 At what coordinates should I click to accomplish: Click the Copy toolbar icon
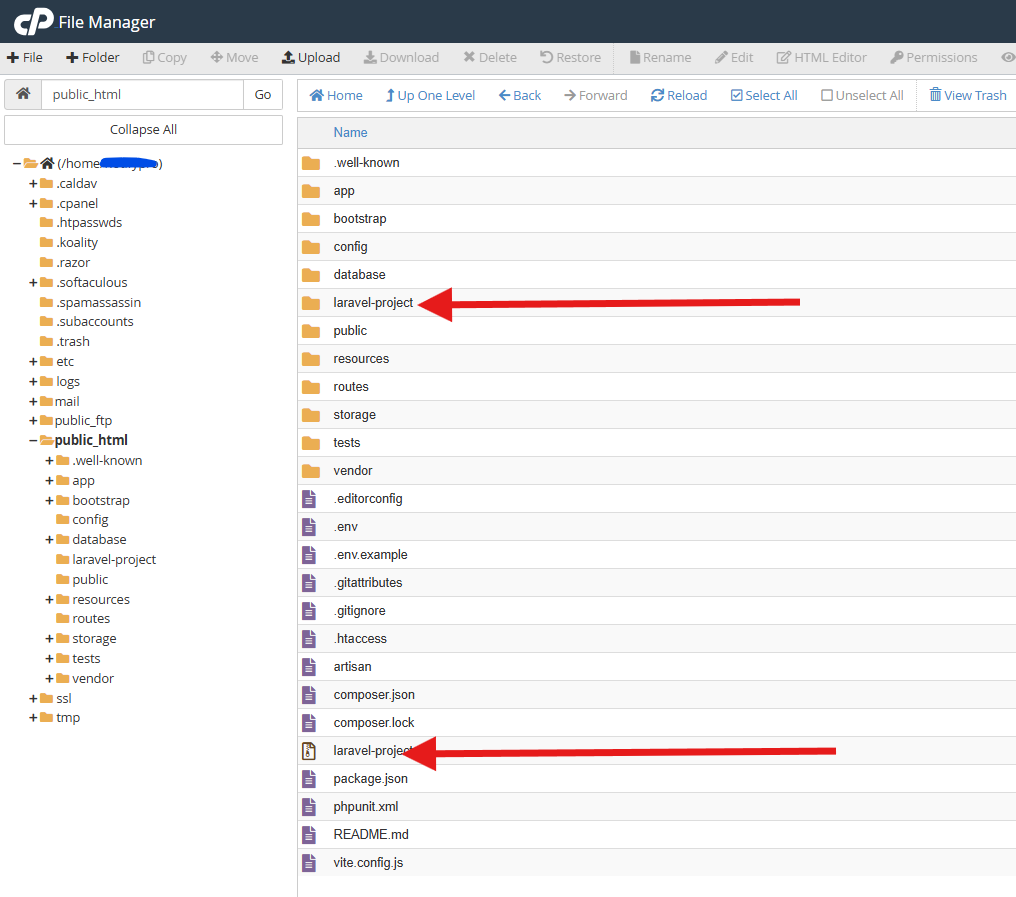[x=148, y=58]
